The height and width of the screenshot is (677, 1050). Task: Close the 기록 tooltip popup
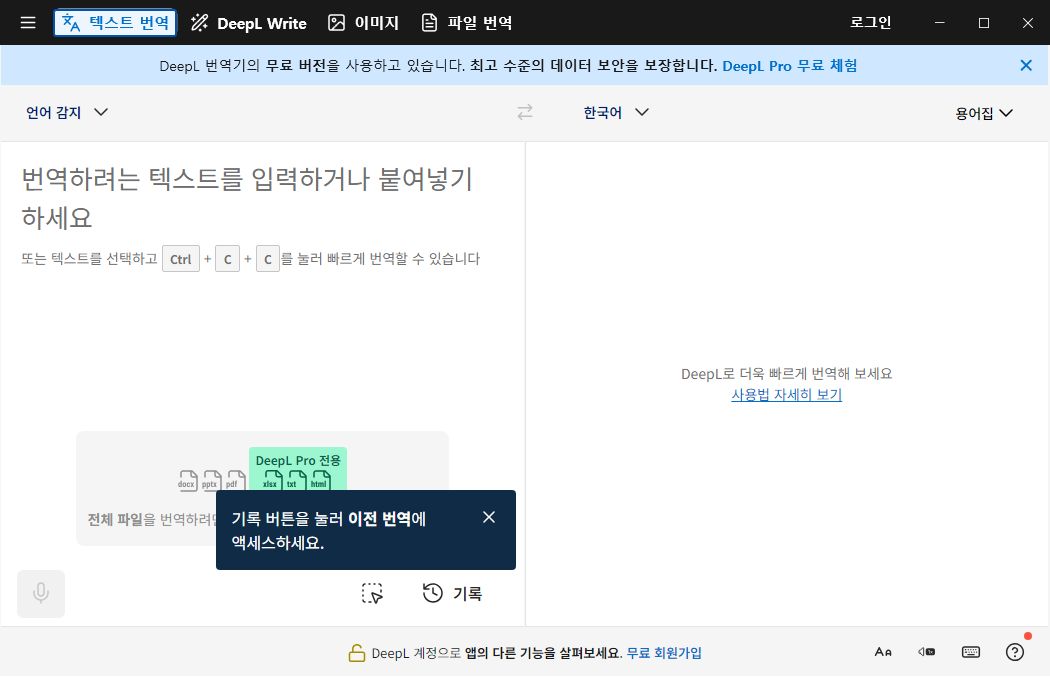pyautogui.click(x=489, y=517)
